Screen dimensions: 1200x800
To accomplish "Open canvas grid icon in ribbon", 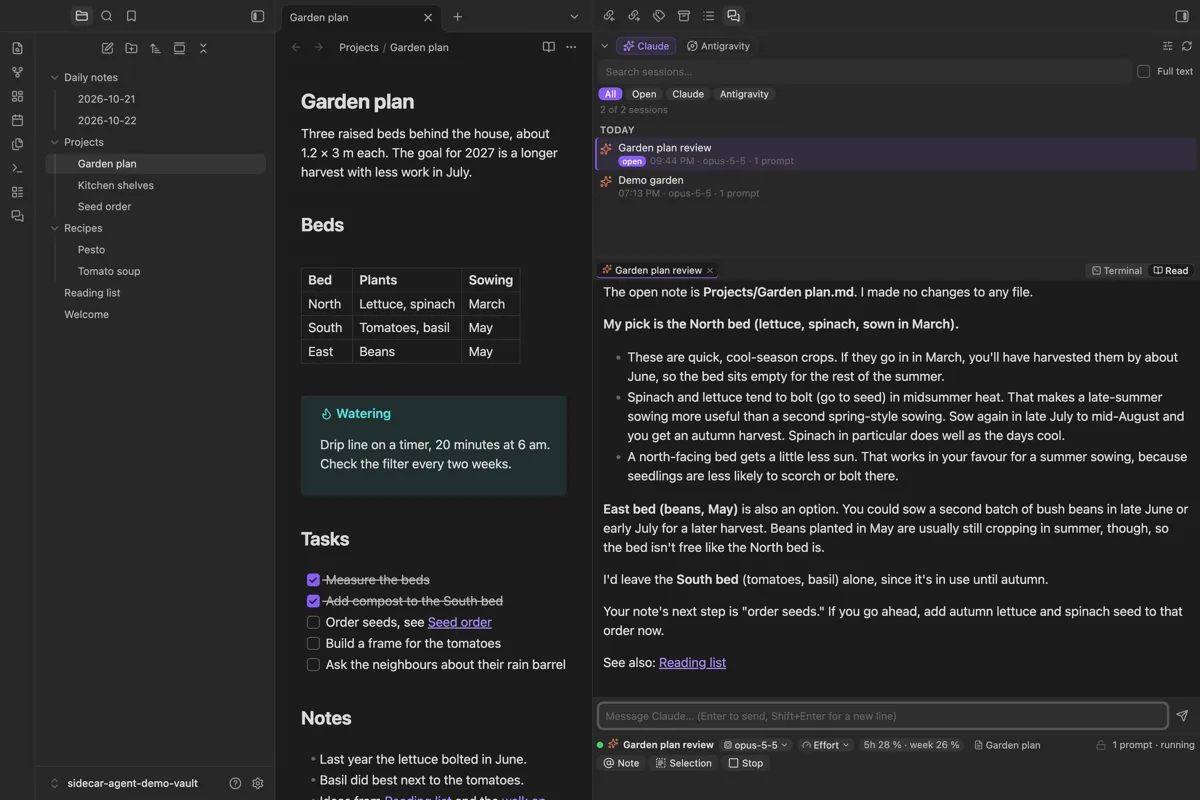I will 17,96.
